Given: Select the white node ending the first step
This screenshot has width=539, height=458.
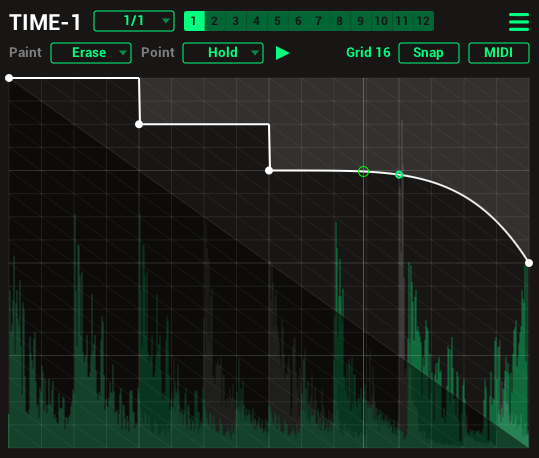Looking at the screenshot, I should coord(139,124).
